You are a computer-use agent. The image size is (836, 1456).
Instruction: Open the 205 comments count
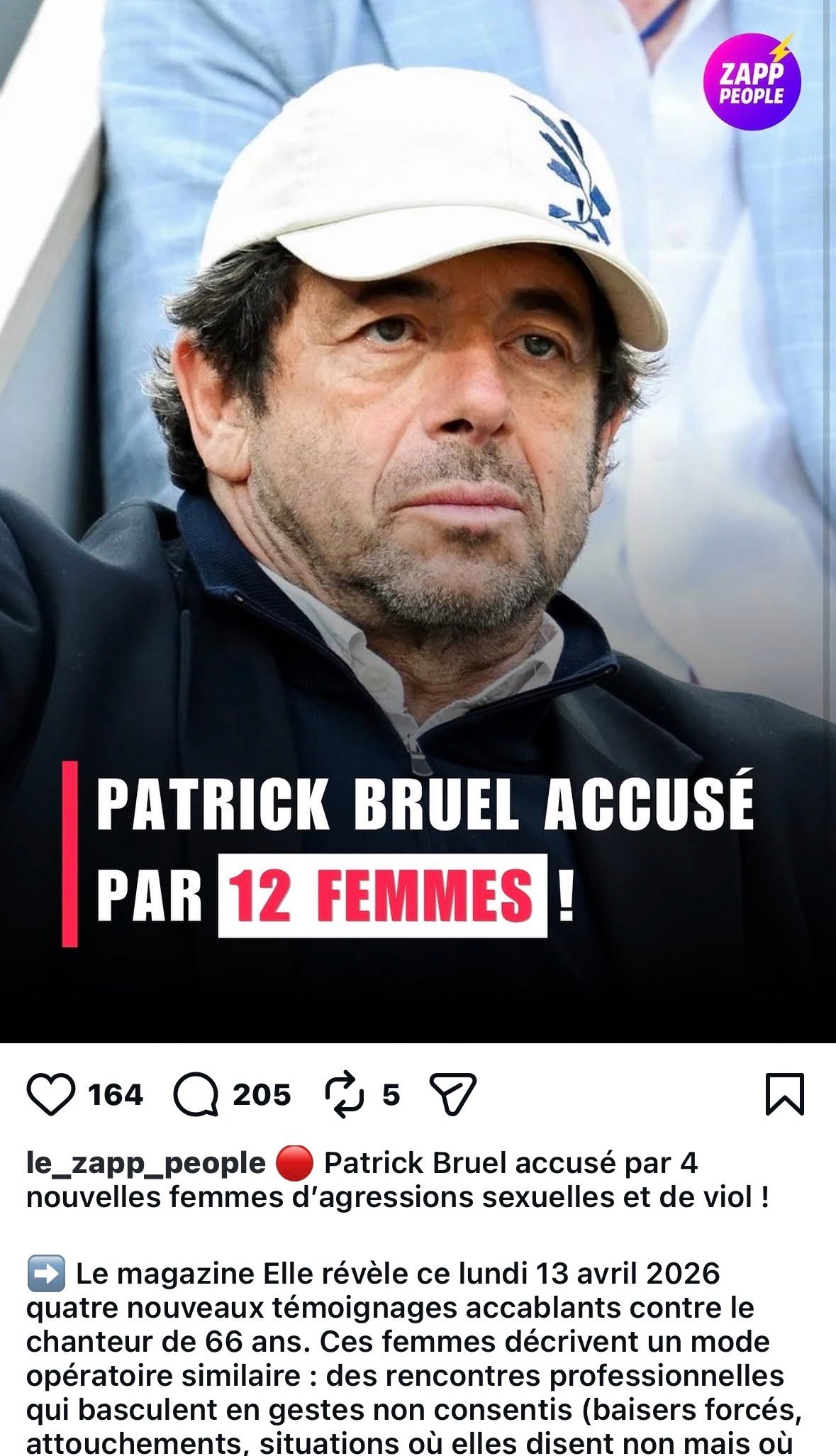pyautogui.click(x=262, y=1095)
